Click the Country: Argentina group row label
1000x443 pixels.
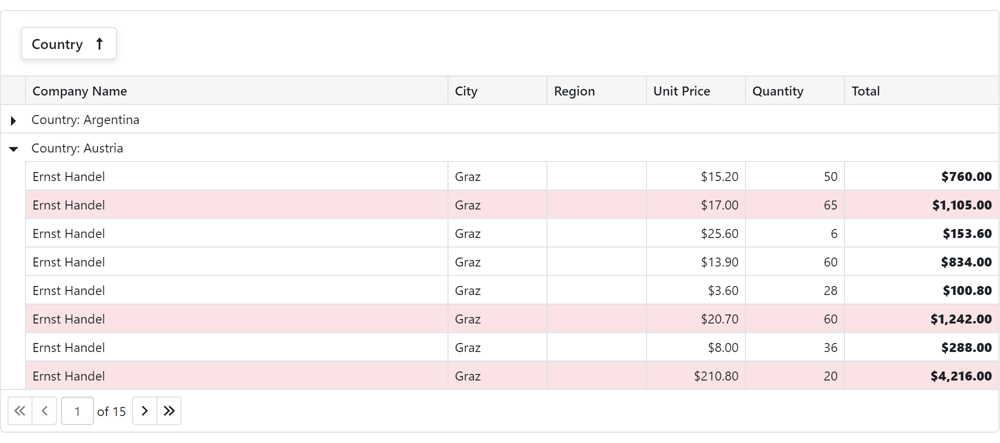point(86,120)
